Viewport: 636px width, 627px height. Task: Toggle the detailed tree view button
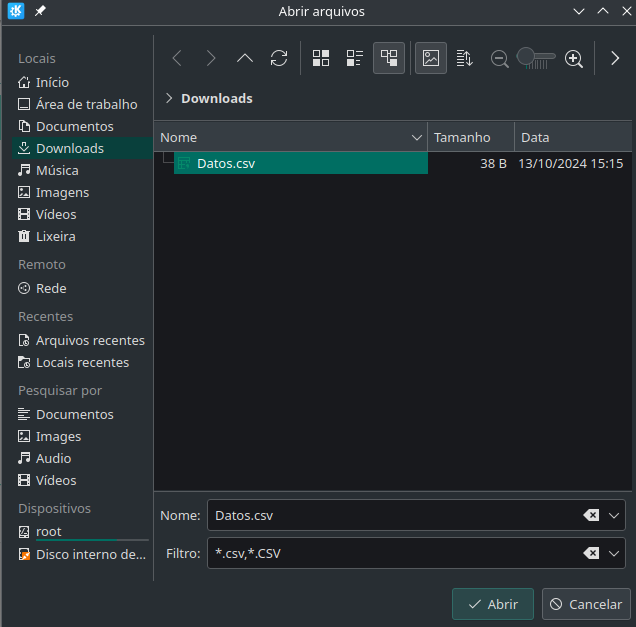click(x=389, y=58)
